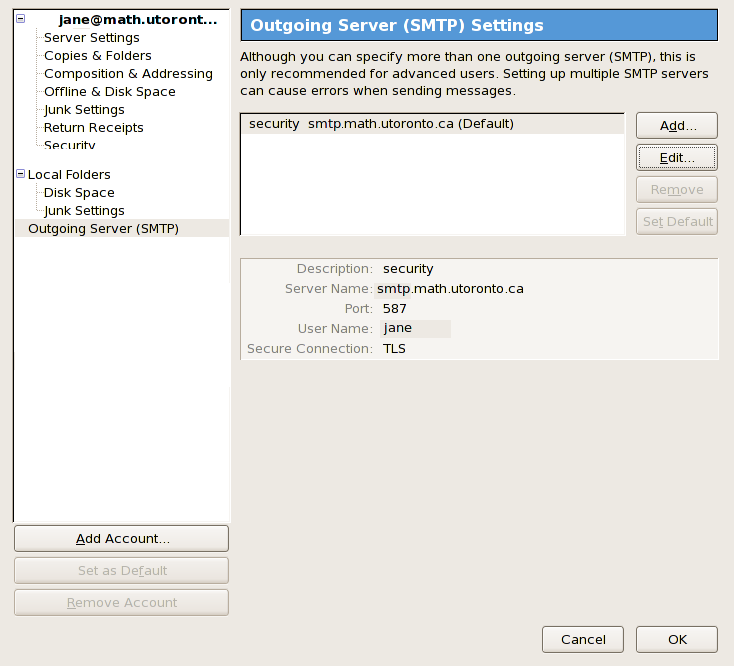Screen dimensions: 734x666
Task: Open the Security settings item
Action: click(69, 145)
